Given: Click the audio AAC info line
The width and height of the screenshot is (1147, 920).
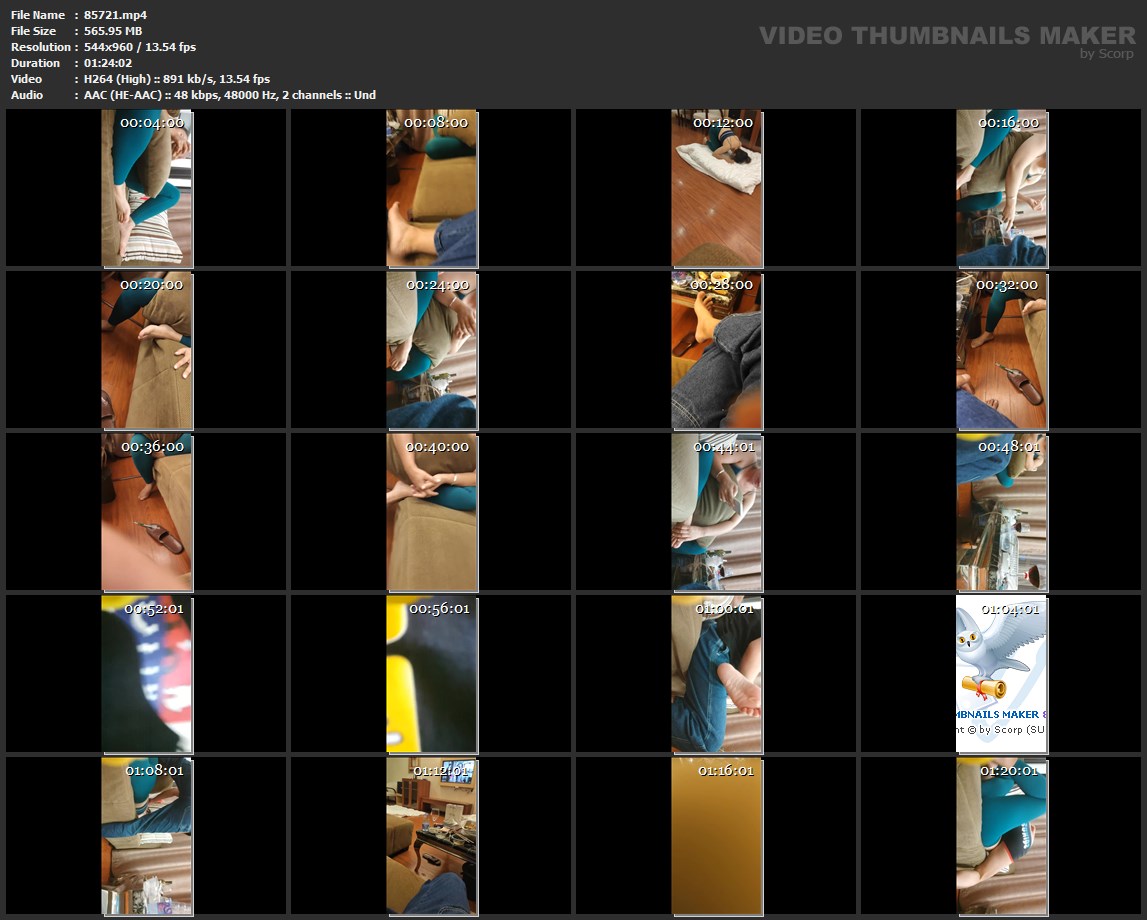Looking at the screenshot, I should pyautogui.click(x=230, y=95).
